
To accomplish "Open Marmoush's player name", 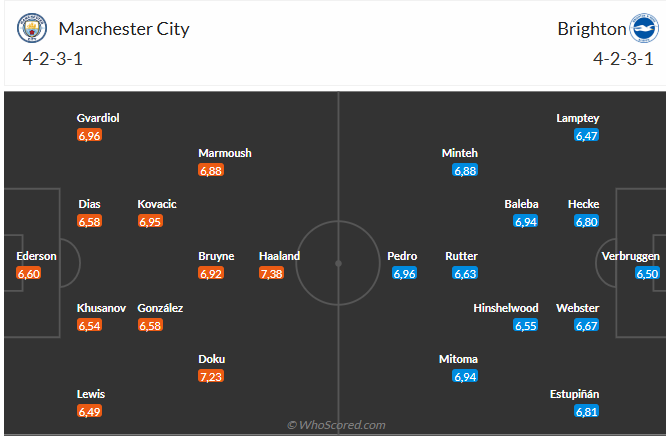I will [x=225, y=153].
